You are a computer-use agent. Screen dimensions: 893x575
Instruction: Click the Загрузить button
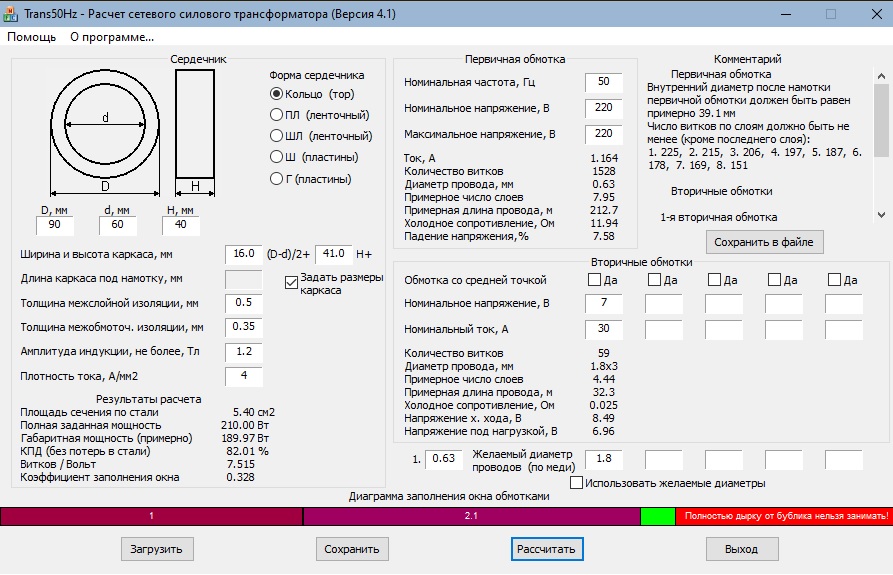tap(157, 549)
